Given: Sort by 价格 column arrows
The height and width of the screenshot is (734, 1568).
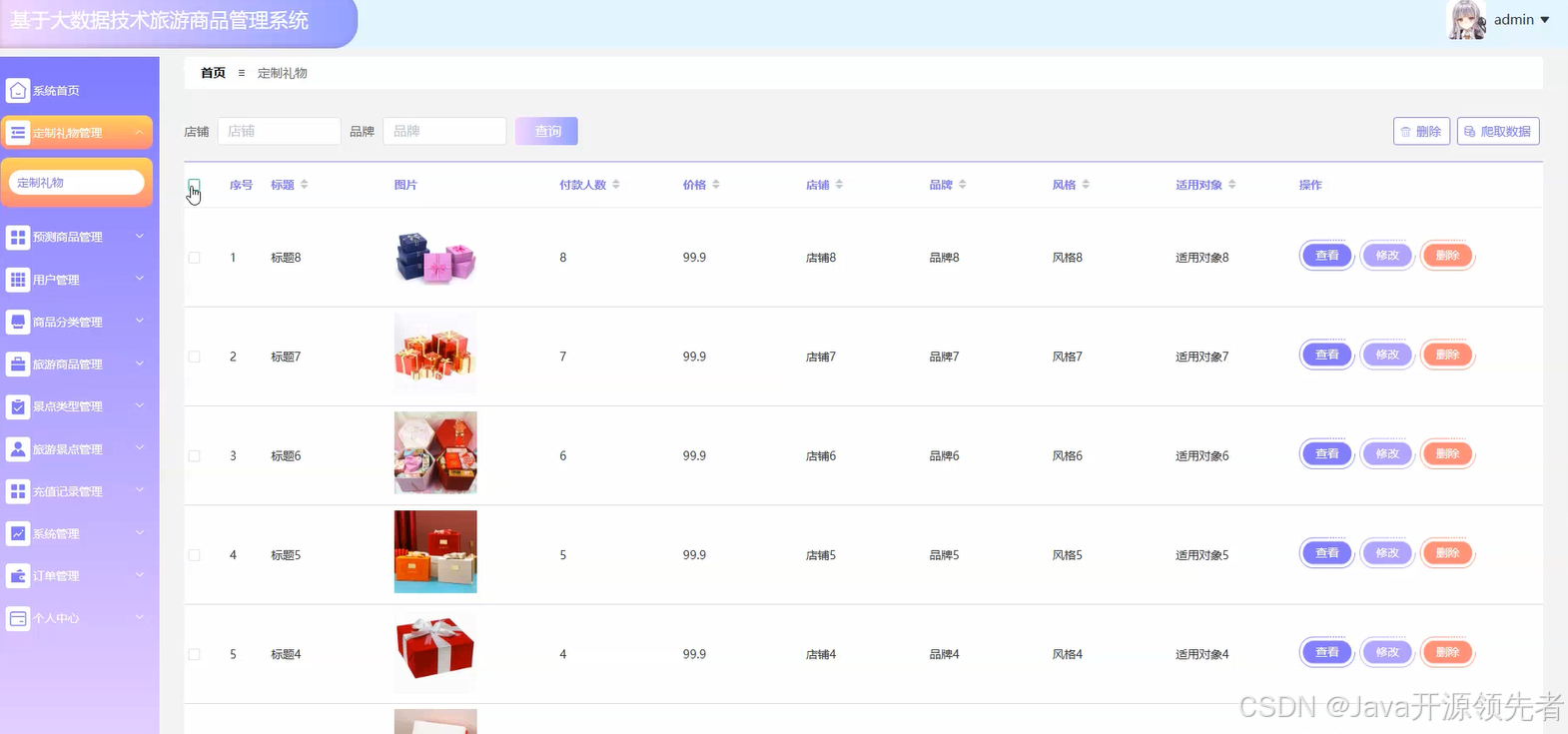Looking at the screenshot, I should tap(716, 185).
